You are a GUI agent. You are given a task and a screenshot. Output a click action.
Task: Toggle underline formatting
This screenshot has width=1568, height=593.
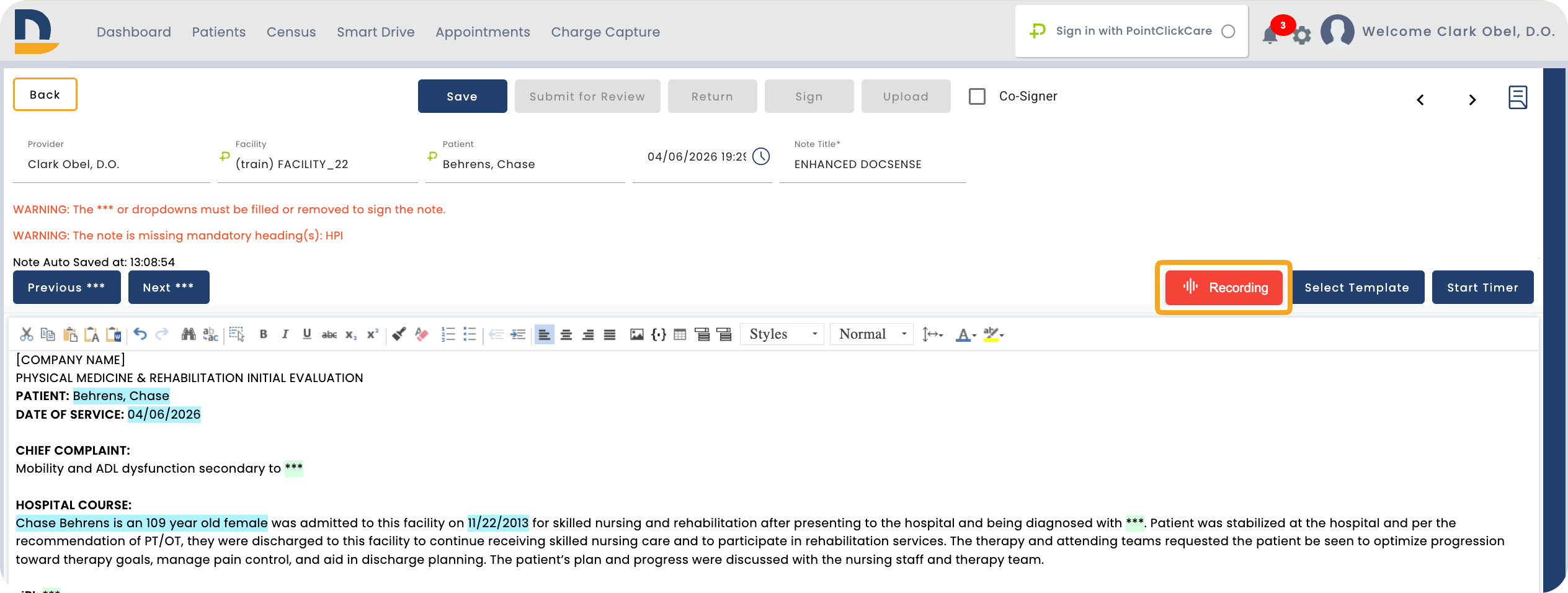click(x=307, y=334)
